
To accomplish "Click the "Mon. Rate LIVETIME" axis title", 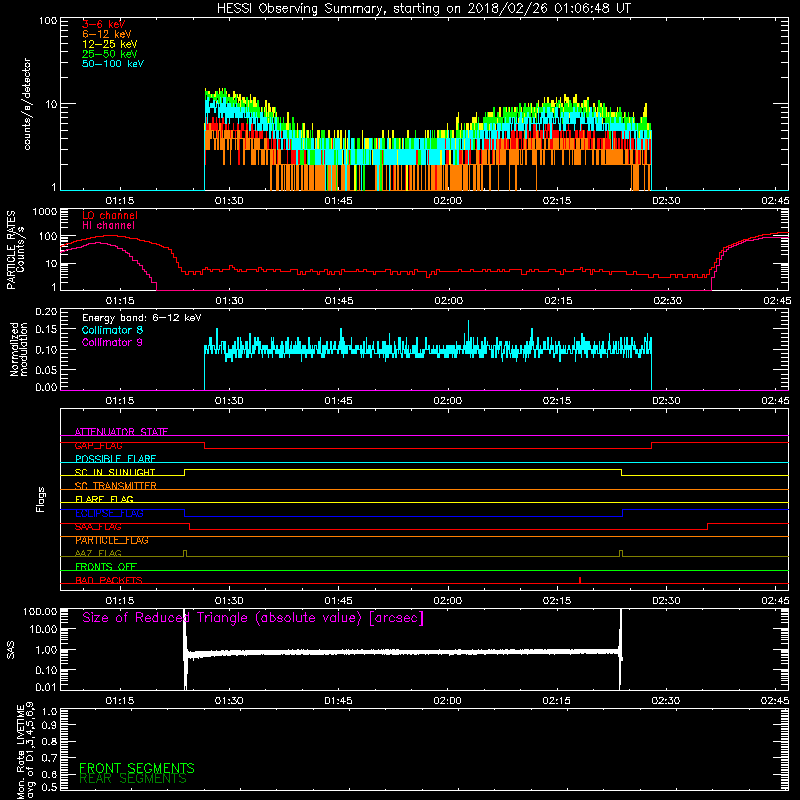I will [20, 751].
